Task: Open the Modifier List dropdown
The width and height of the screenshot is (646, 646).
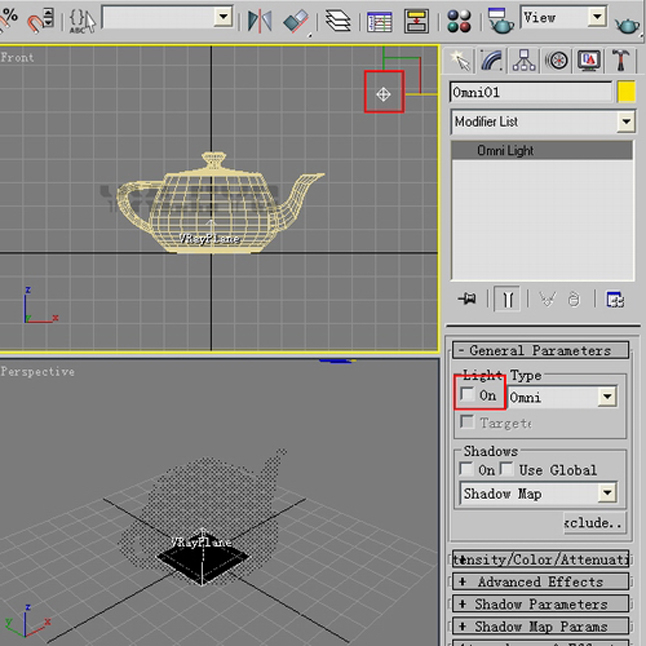Action: pyautogui.click(x=543, y=122)
